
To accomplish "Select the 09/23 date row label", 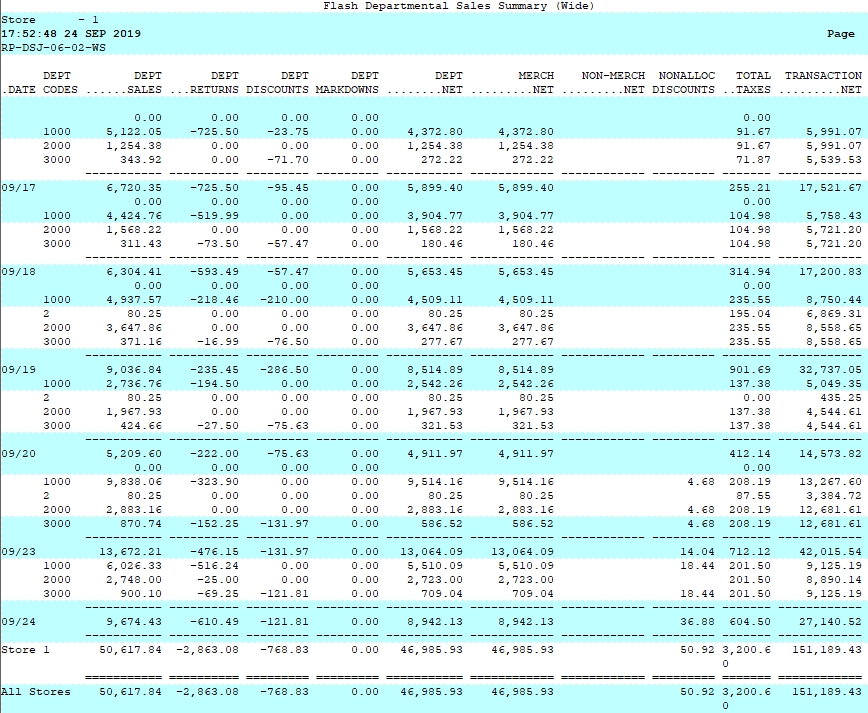I will click(x=17, y=551).
